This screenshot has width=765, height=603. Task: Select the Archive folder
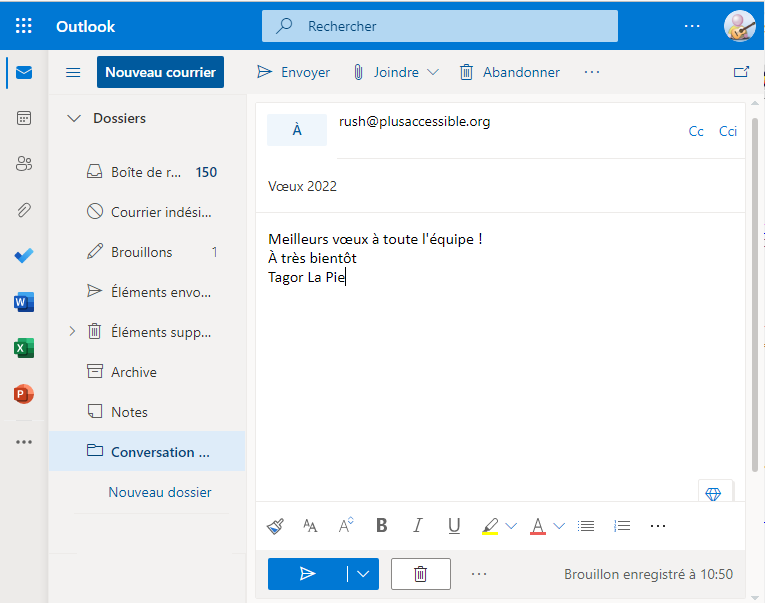(x=134, y=372)
